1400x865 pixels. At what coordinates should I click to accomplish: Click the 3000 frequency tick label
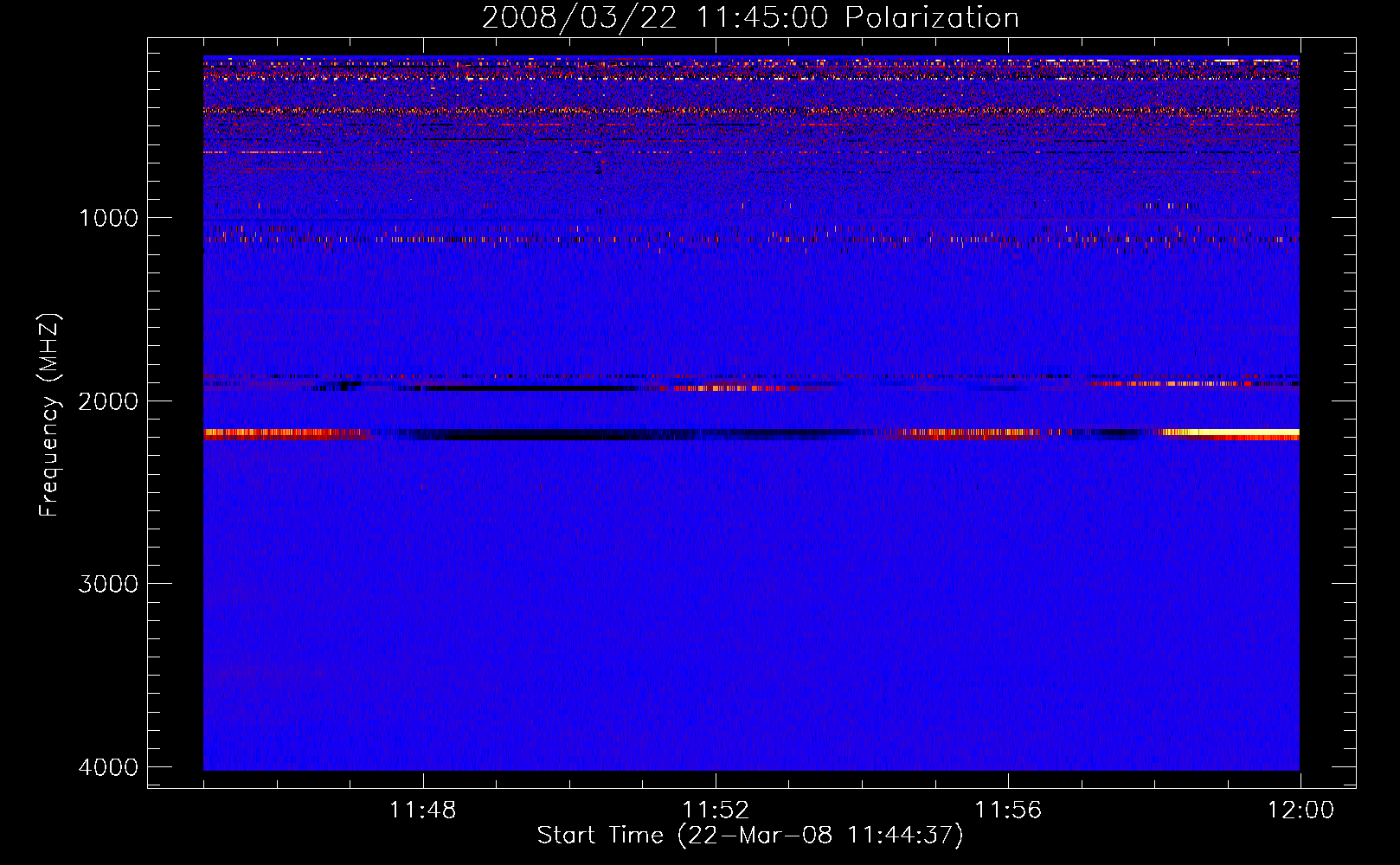click(x=108, y=584)
